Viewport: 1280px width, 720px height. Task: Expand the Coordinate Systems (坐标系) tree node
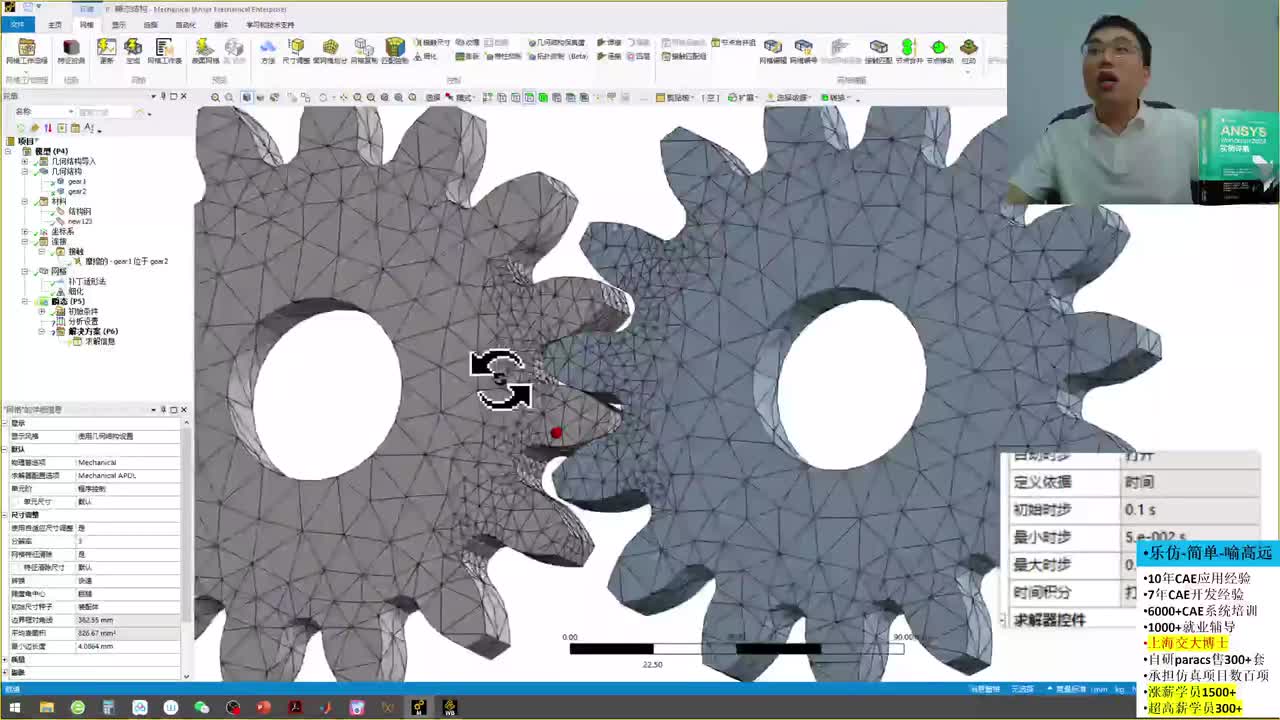point(25,231)
